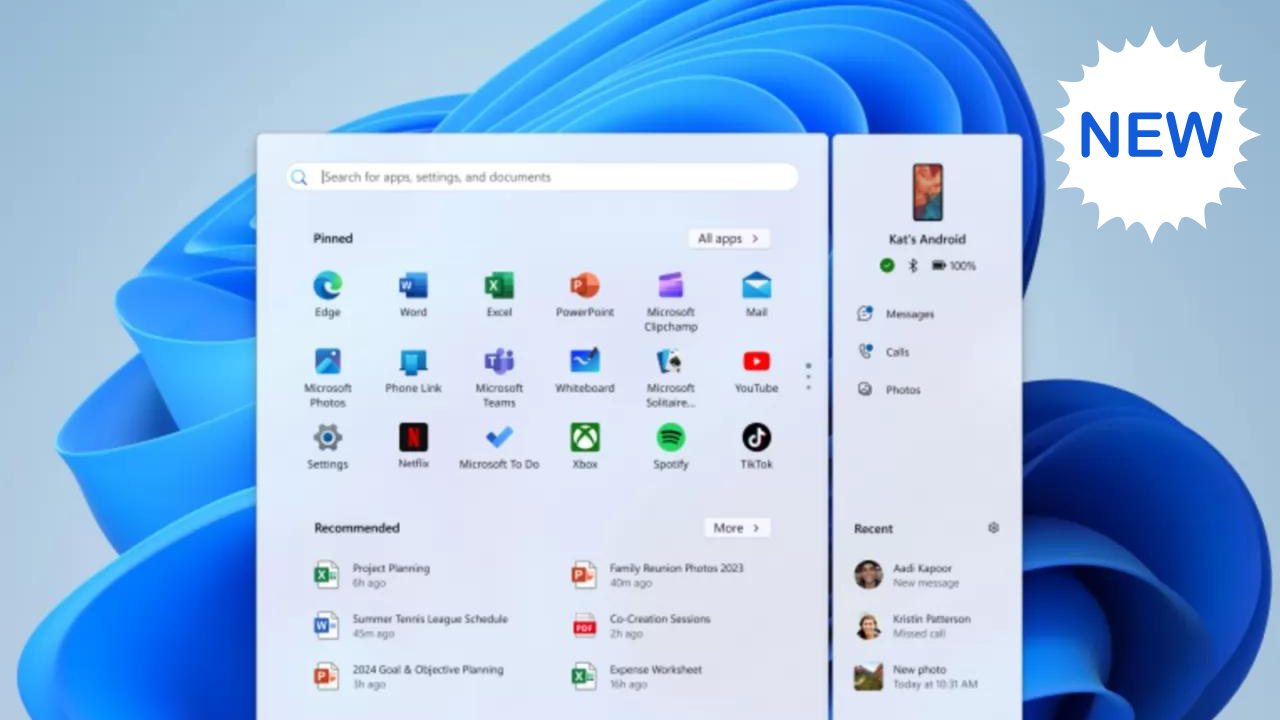Open the Mail app
The height and width of the screenshot is (720, 1280).
pyautogui.click(x=756, y=294)
